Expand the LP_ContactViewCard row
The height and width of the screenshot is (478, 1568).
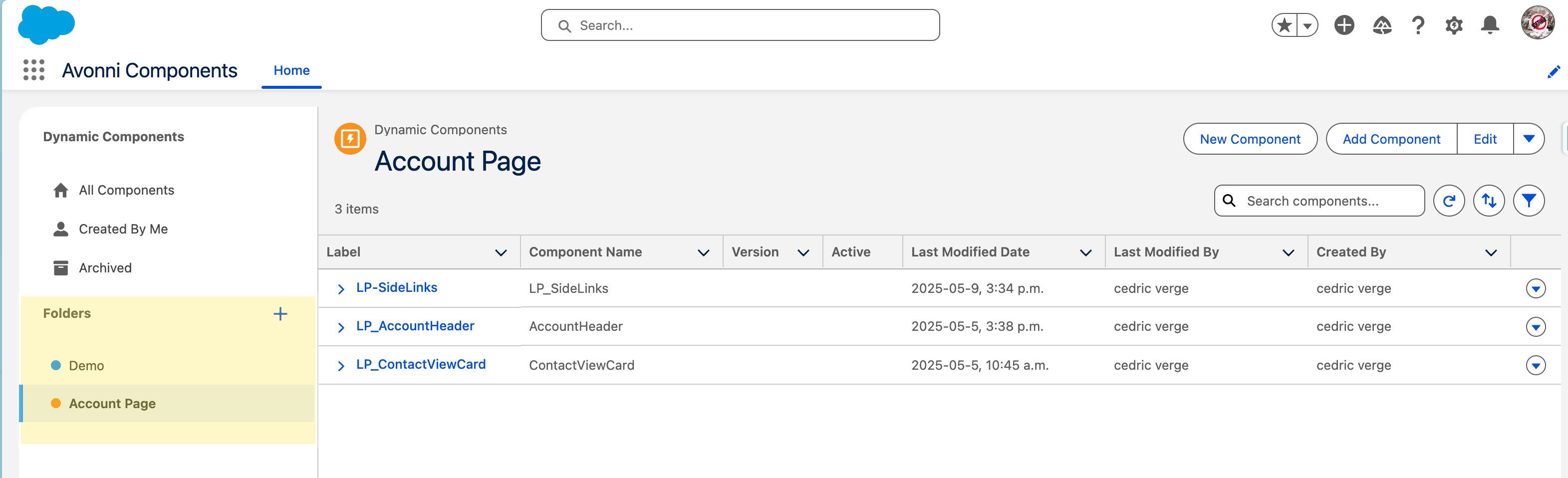pos(341,366)
